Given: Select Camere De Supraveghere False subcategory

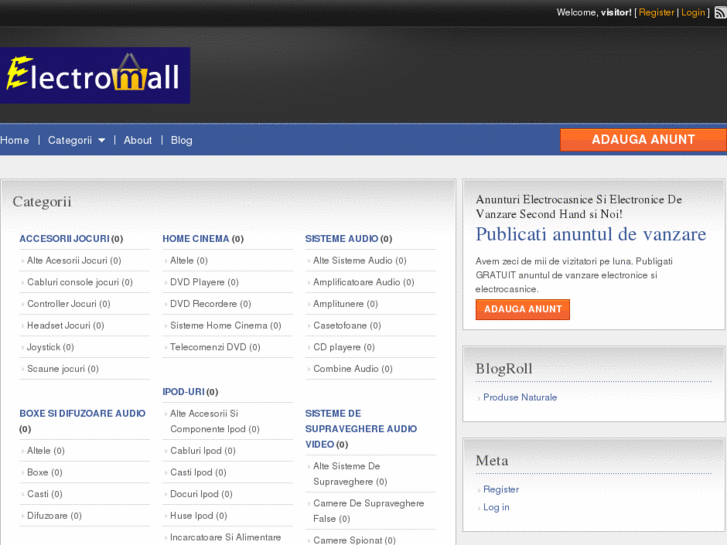Looking at the screenshot, I should point(369,511).
